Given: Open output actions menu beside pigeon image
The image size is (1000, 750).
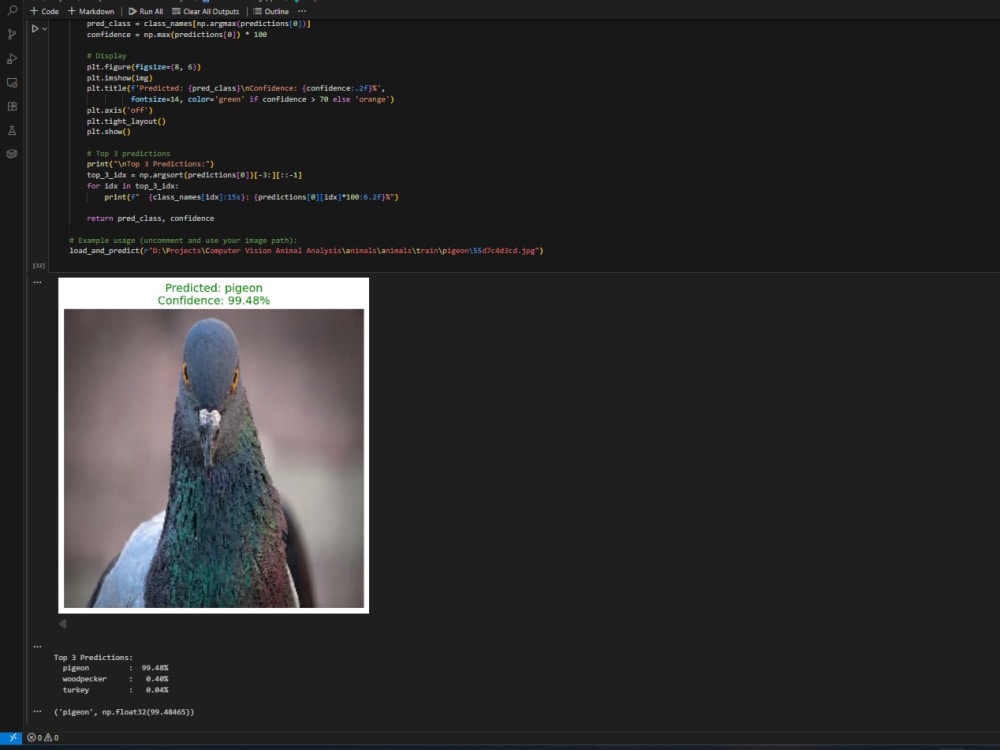Looking at the screenshot, I should 38,283.
